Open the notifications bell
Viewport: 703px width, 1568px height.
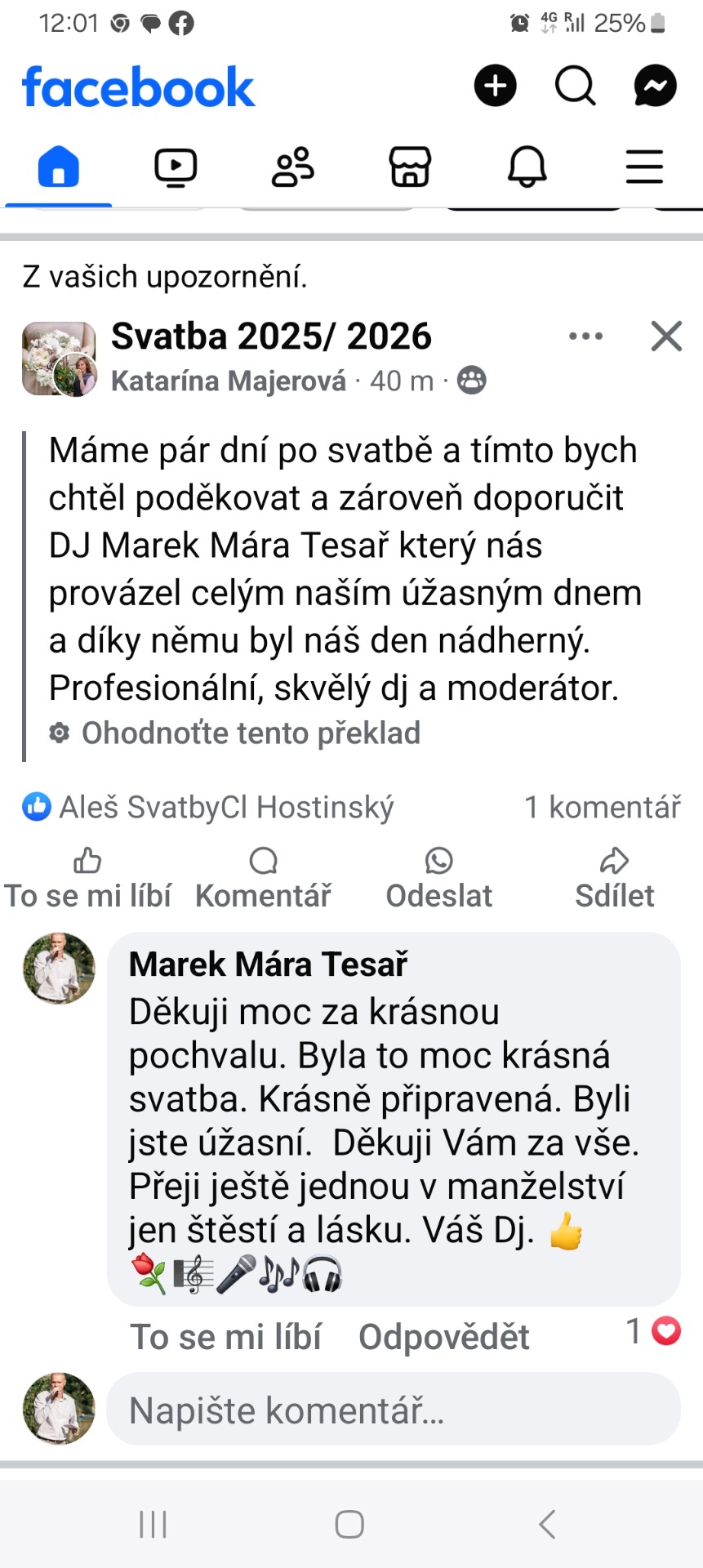[x=527, y=167]
